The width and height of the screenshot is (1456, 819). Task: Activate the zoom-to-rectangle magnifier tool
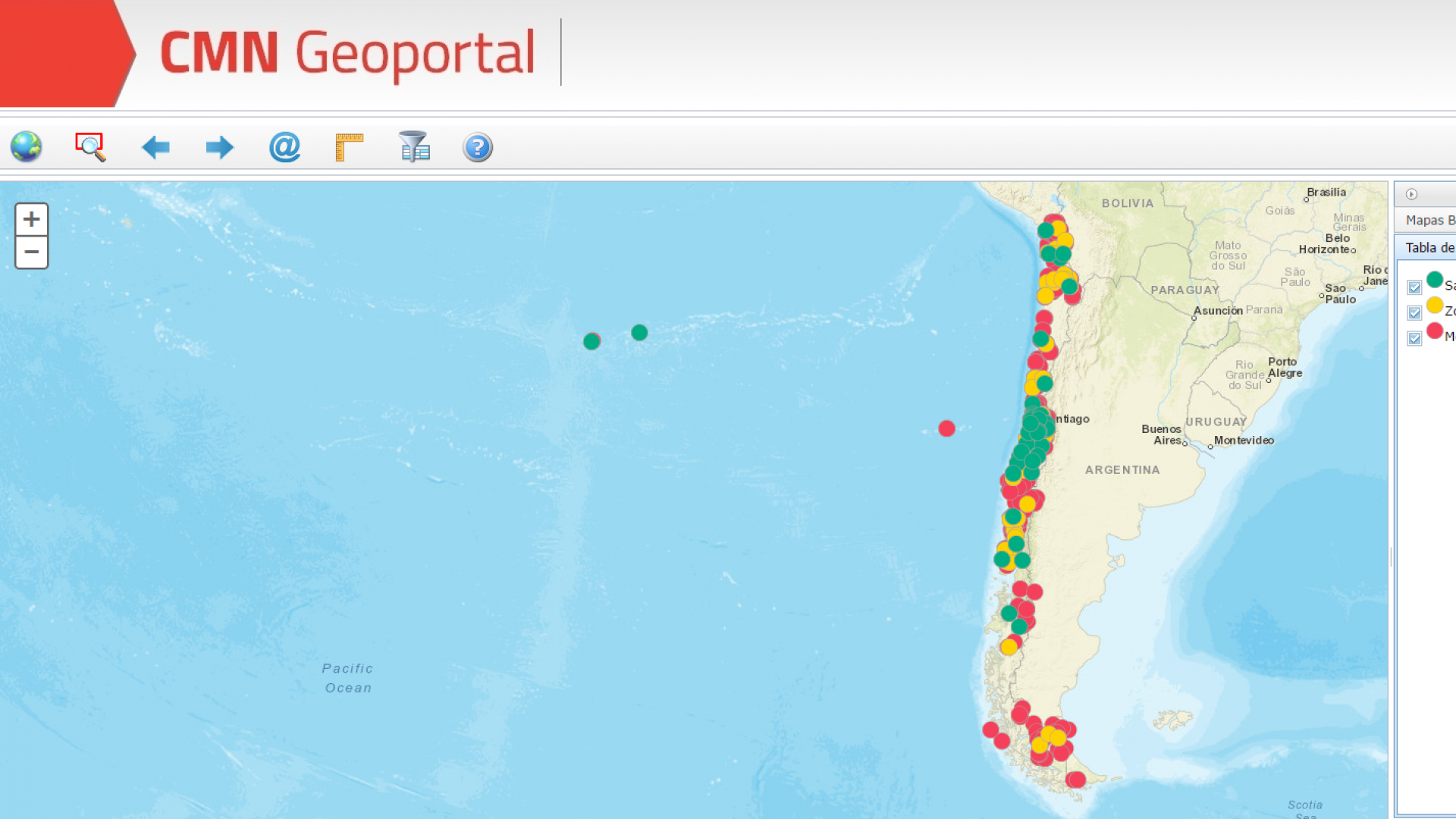pyautogui.click(x=89, y=146)
